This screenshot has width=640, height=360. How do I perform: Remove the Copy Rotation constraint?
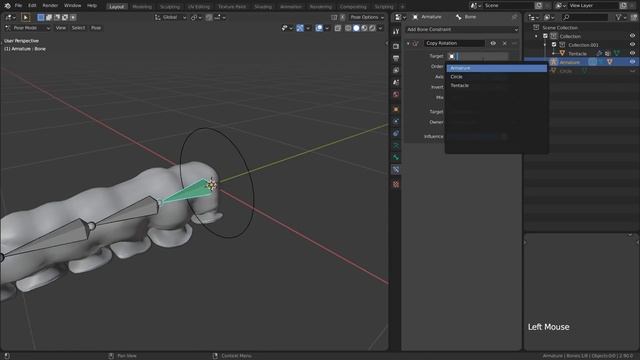tap(504, 43)
